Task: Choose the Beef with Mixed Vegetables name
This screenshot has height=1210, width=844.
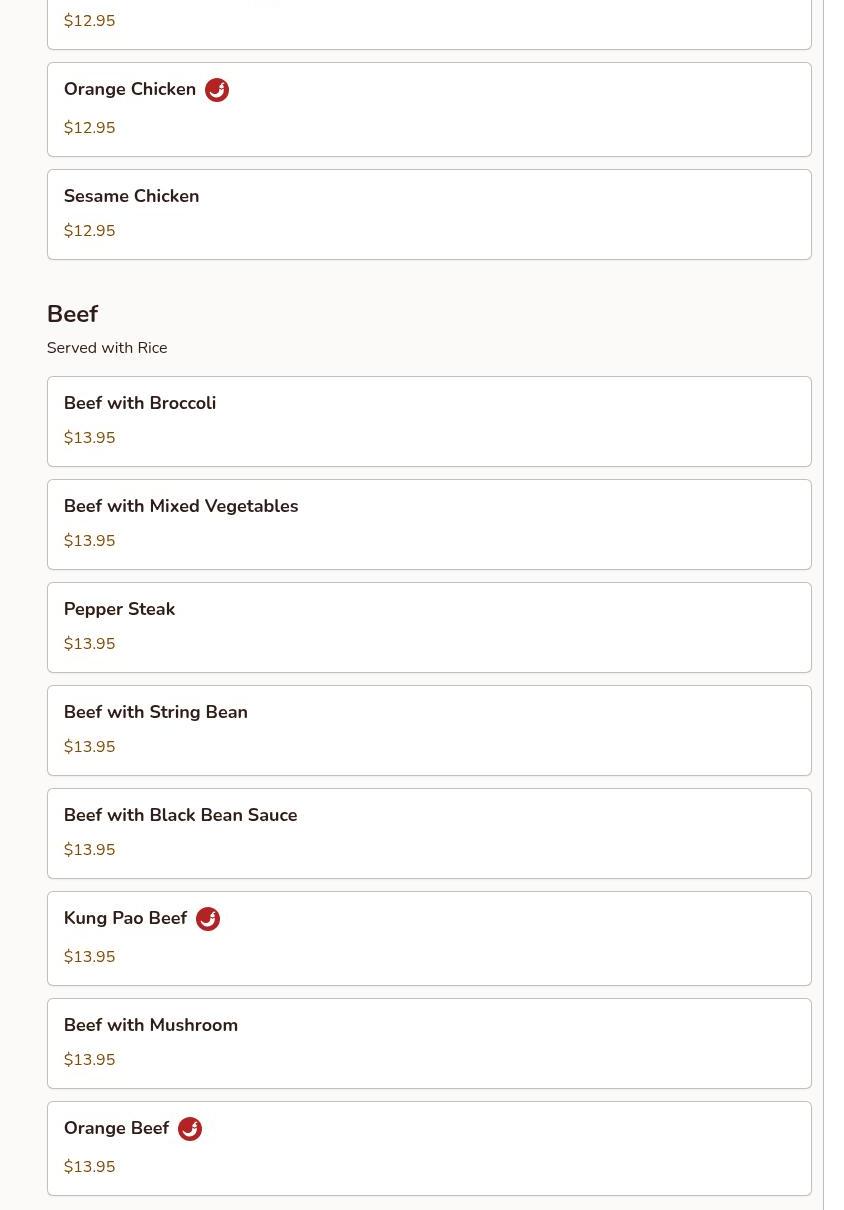Action: [181, 506]
